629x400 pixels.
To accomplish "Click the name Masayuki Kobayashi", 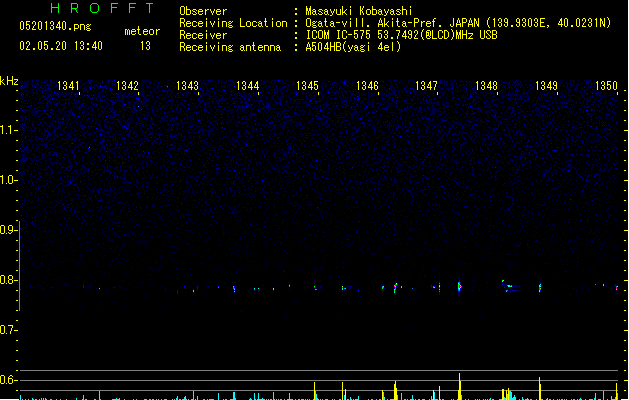I will 359,11.
